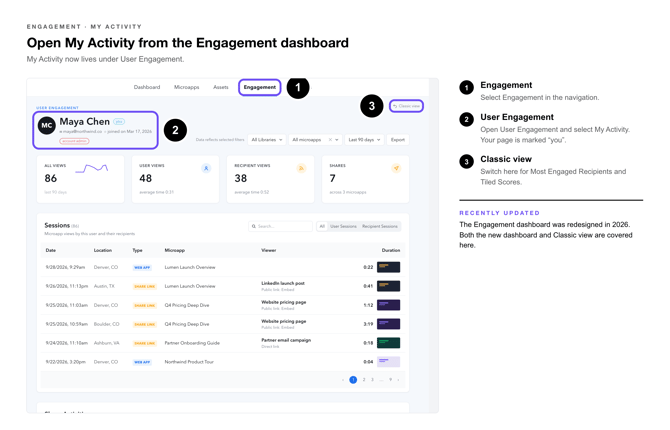
Task: Open the thumbnail for the 1:12 session
Action: [x=388, y=305]
